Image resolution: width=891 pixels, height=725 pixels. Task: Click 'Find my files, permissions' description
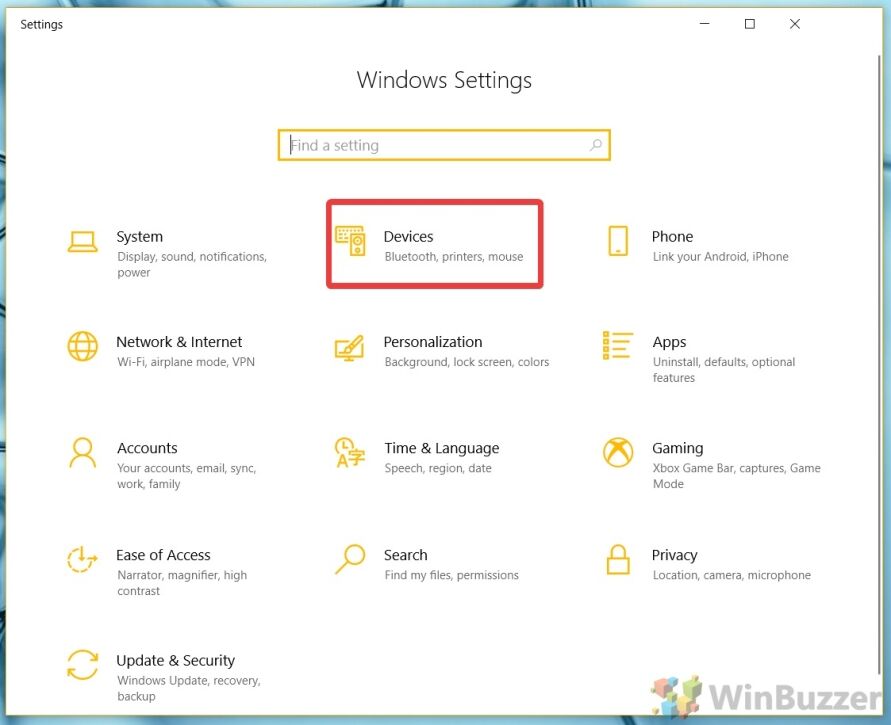(x=451, y=575)
